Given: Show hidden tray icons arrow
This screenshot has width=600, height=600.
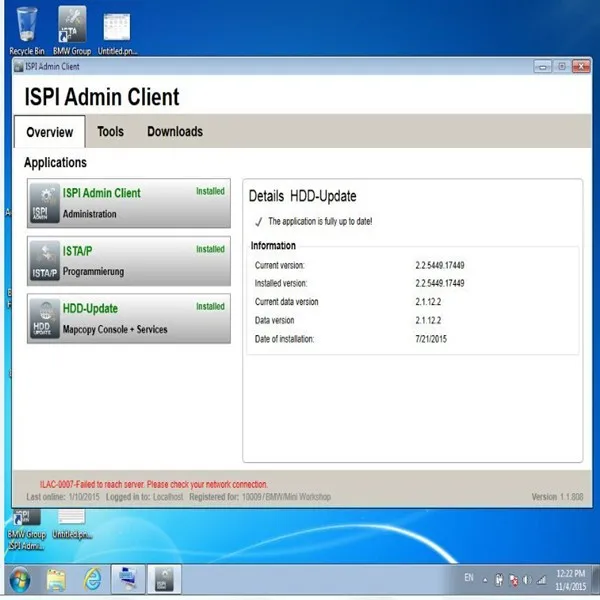Looking at the screenshot, I should [485, 580].
